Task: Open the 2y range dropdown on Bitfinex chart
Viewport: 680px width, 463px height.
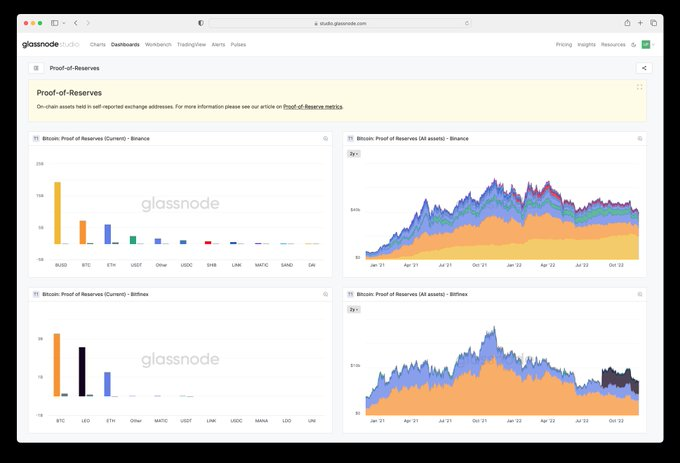Action: point(354,310)
